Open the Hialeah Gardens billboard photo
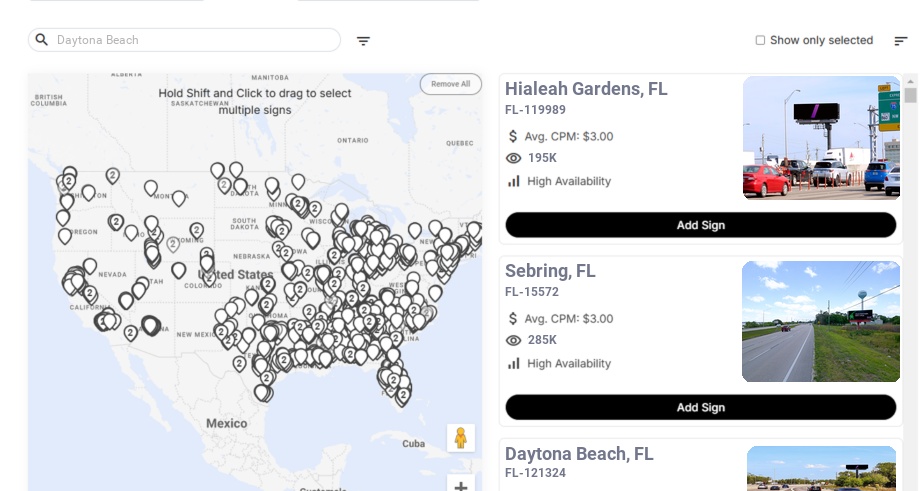The height and width of the screenshot is (491, 920). [821, 138]
